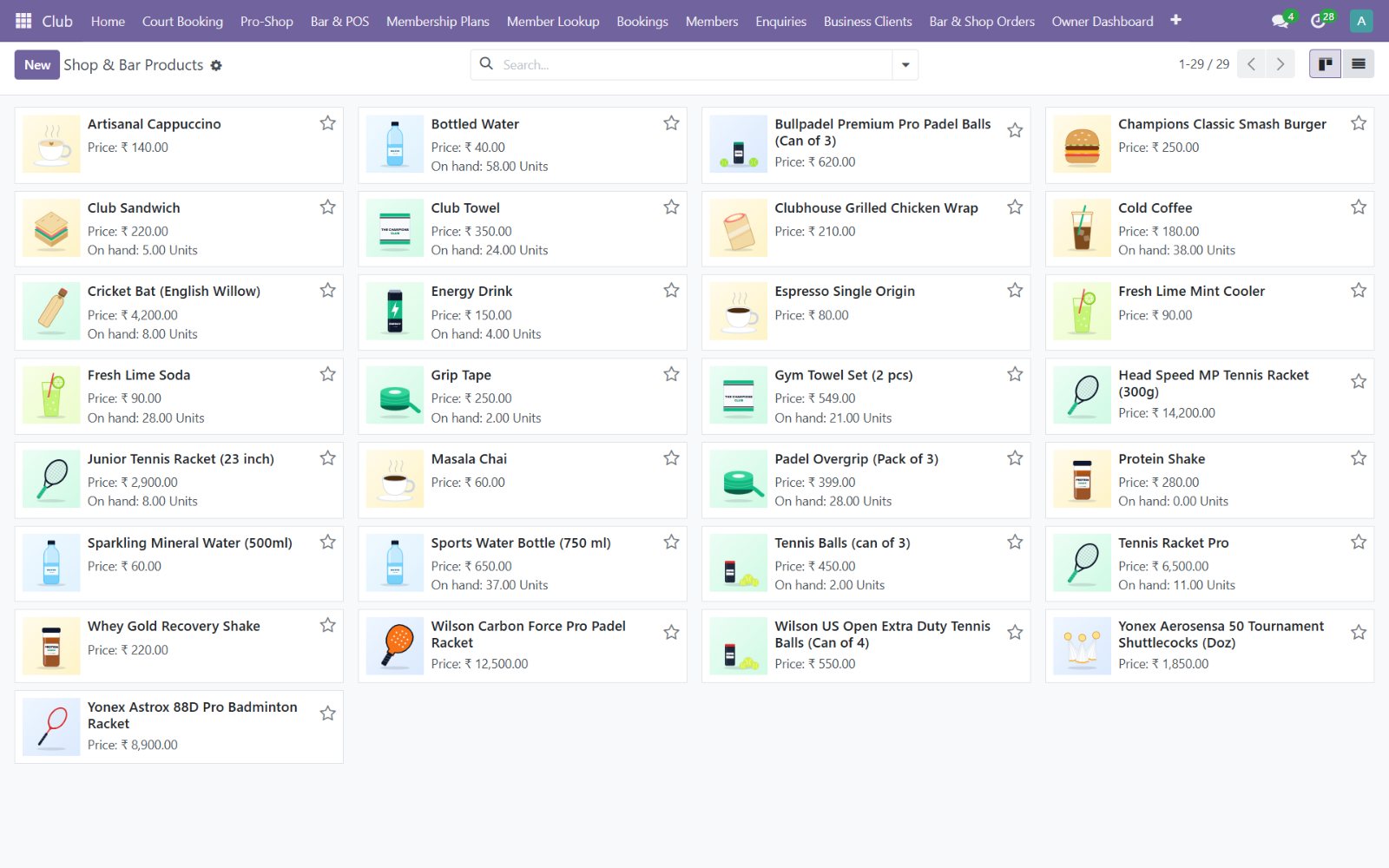The image size is (1389, 868).
Task: Open Bar & Shop Orders menu
Action: click(x=982, y=21)
